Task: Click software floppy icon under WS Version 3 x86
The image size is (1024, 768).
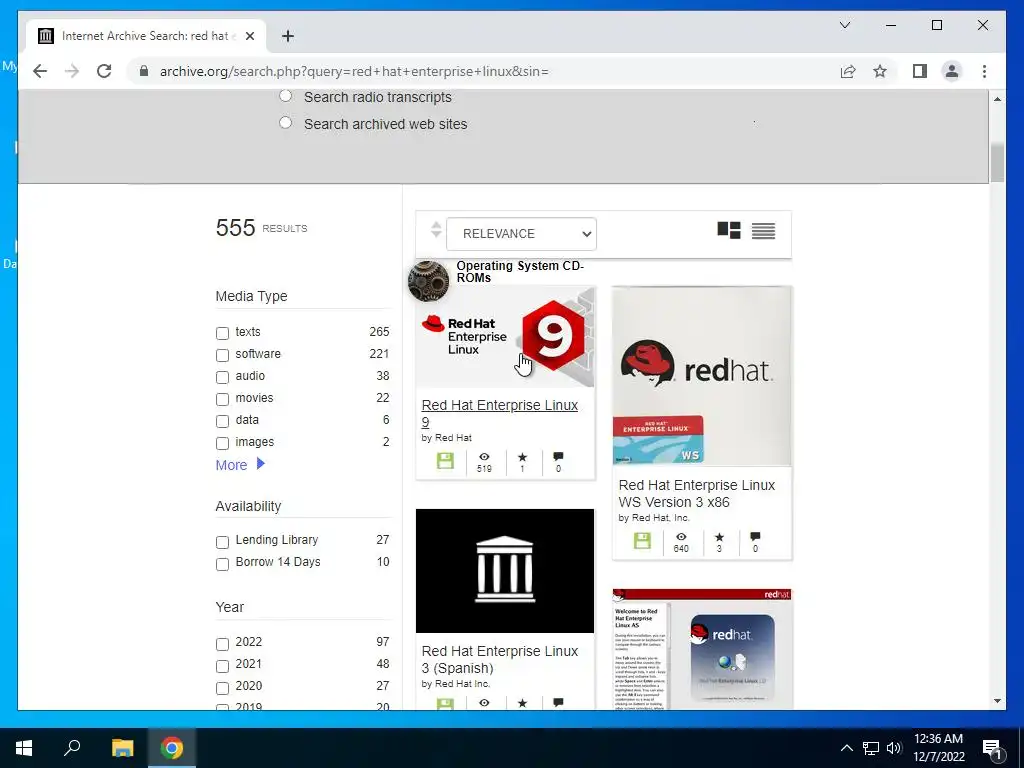Action: pyautogui.click(x=642, y=541)
